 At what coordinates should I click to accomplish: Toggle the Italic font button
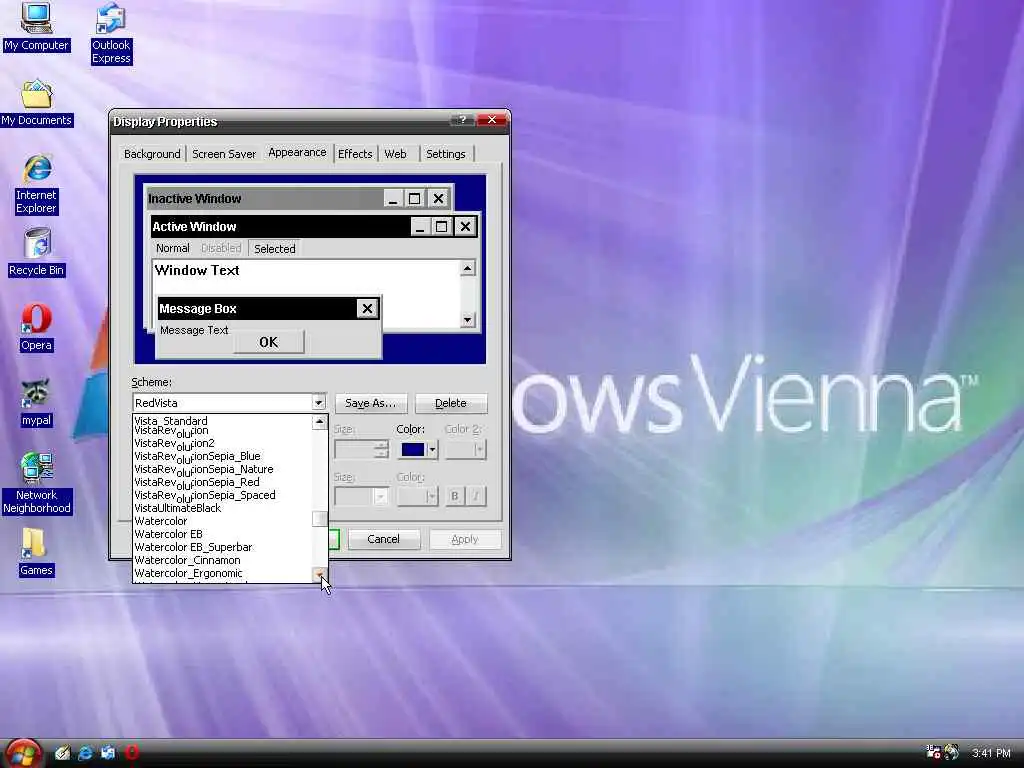476,496
